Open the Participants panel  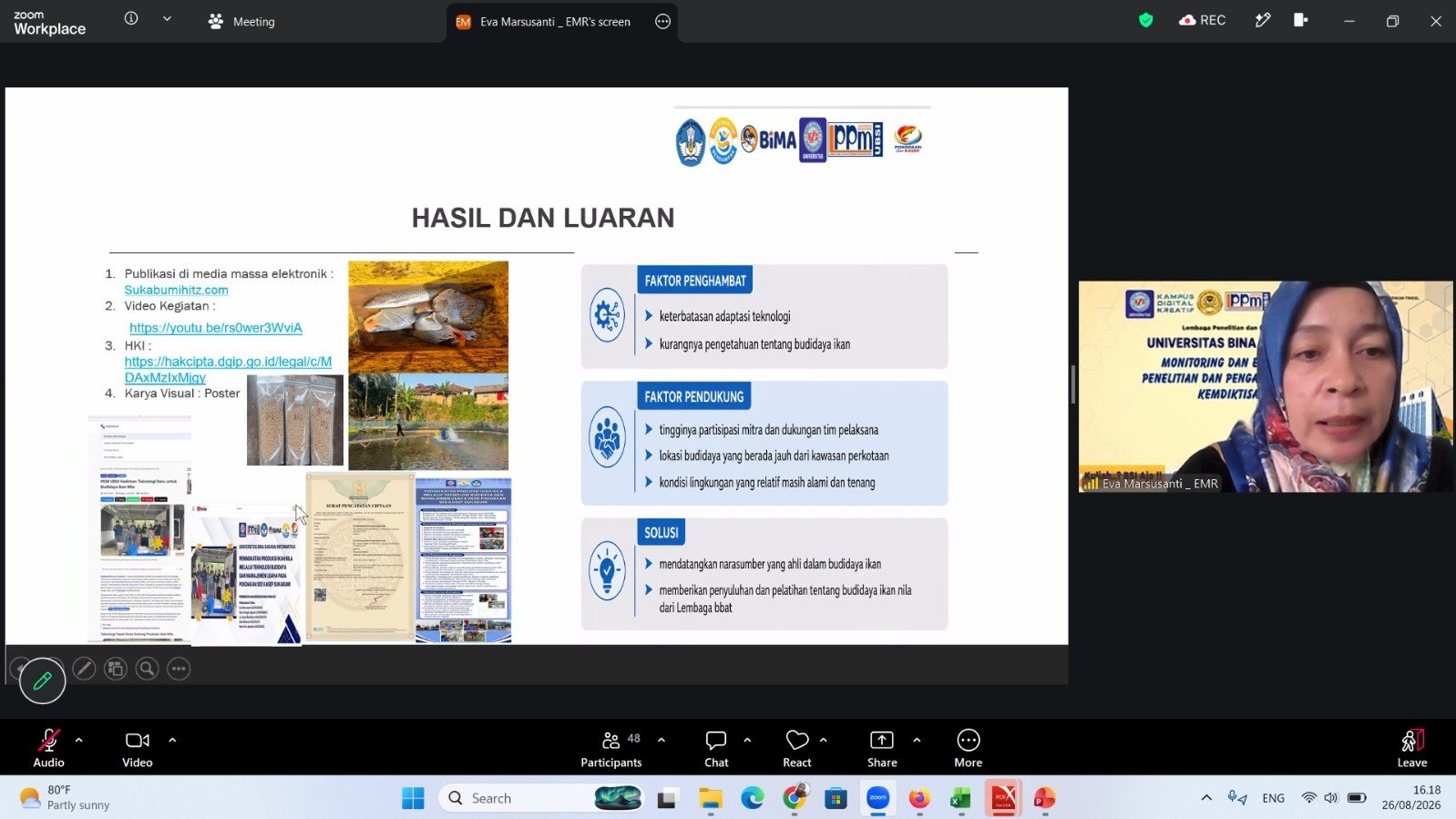pyautogui.click(x=611, y=748)
